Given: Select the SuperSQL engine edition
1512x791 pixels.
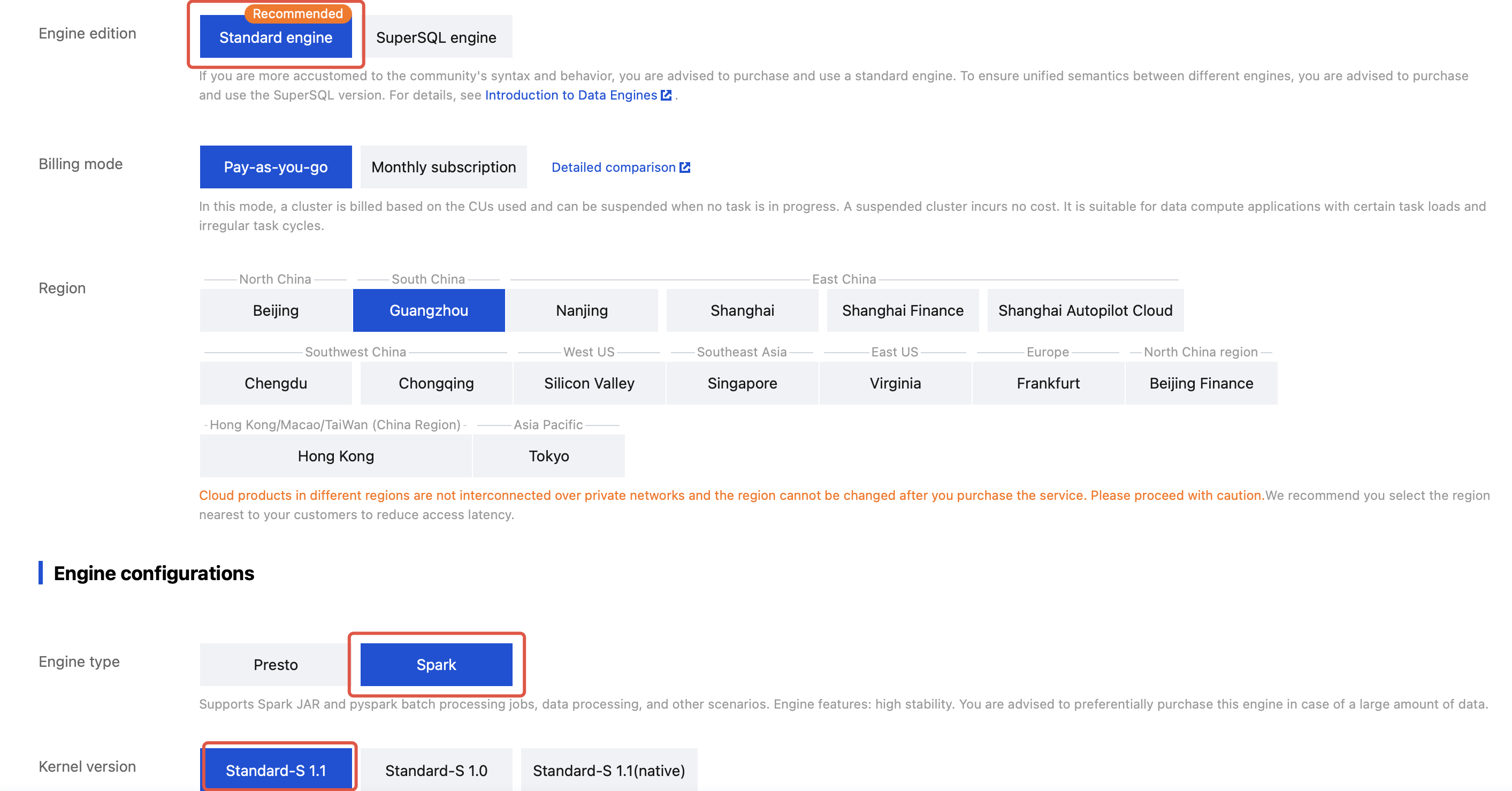Looking at the screenshot, I should (436, 37).
